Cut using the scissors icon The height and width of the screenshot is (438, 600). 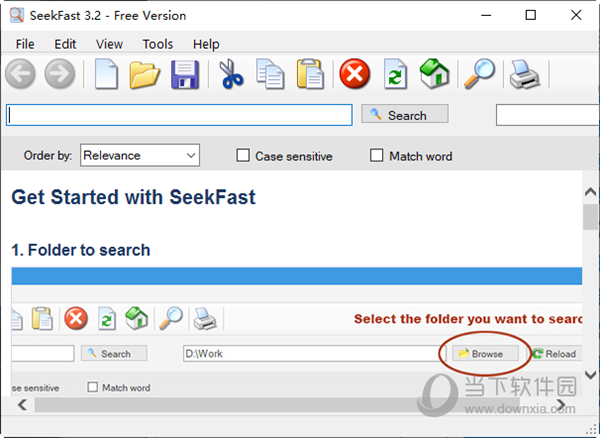tap(231, 74)
